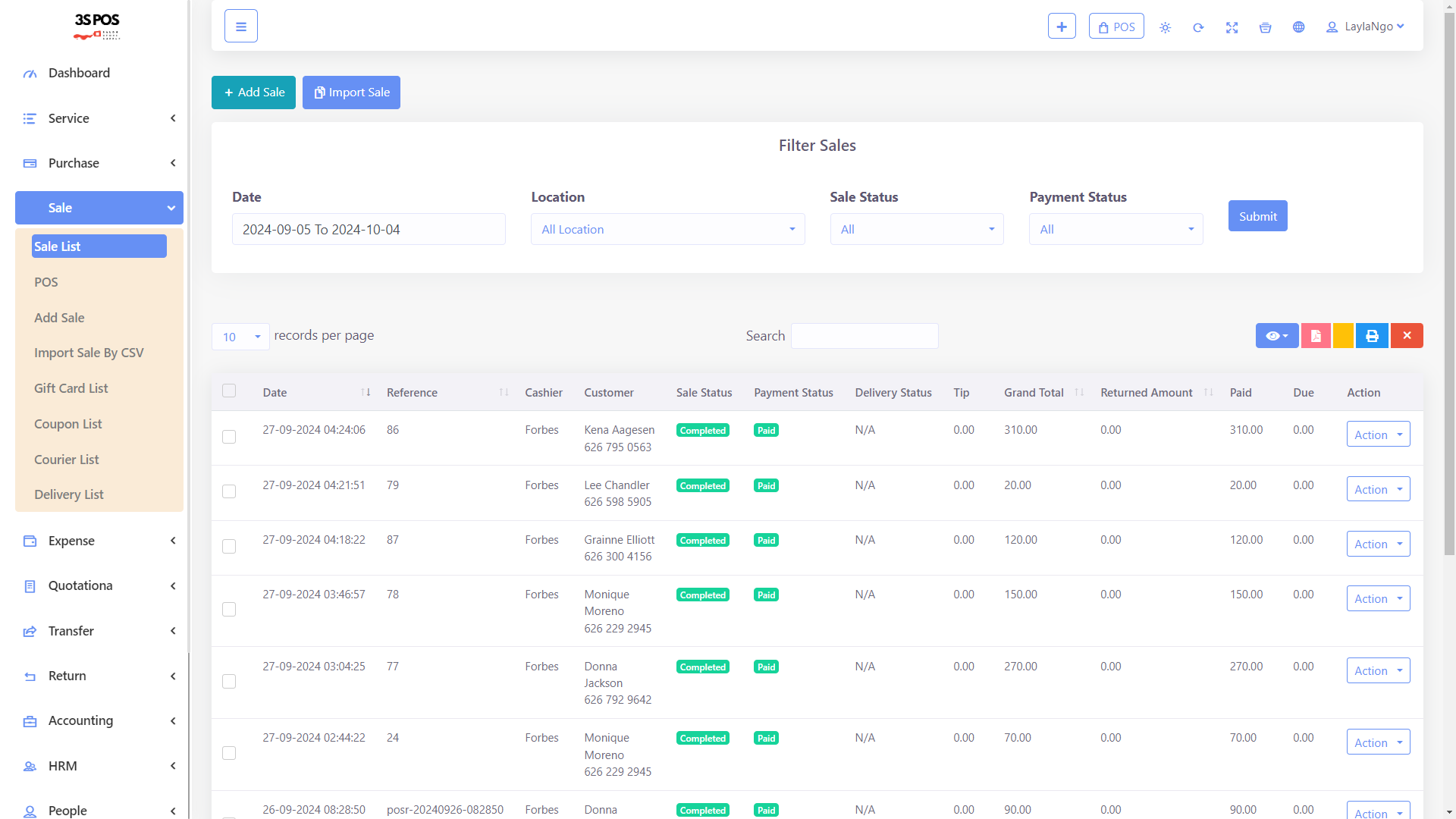Export table as PDF
Screen dimensions: 1456x819
[1316, 336]
